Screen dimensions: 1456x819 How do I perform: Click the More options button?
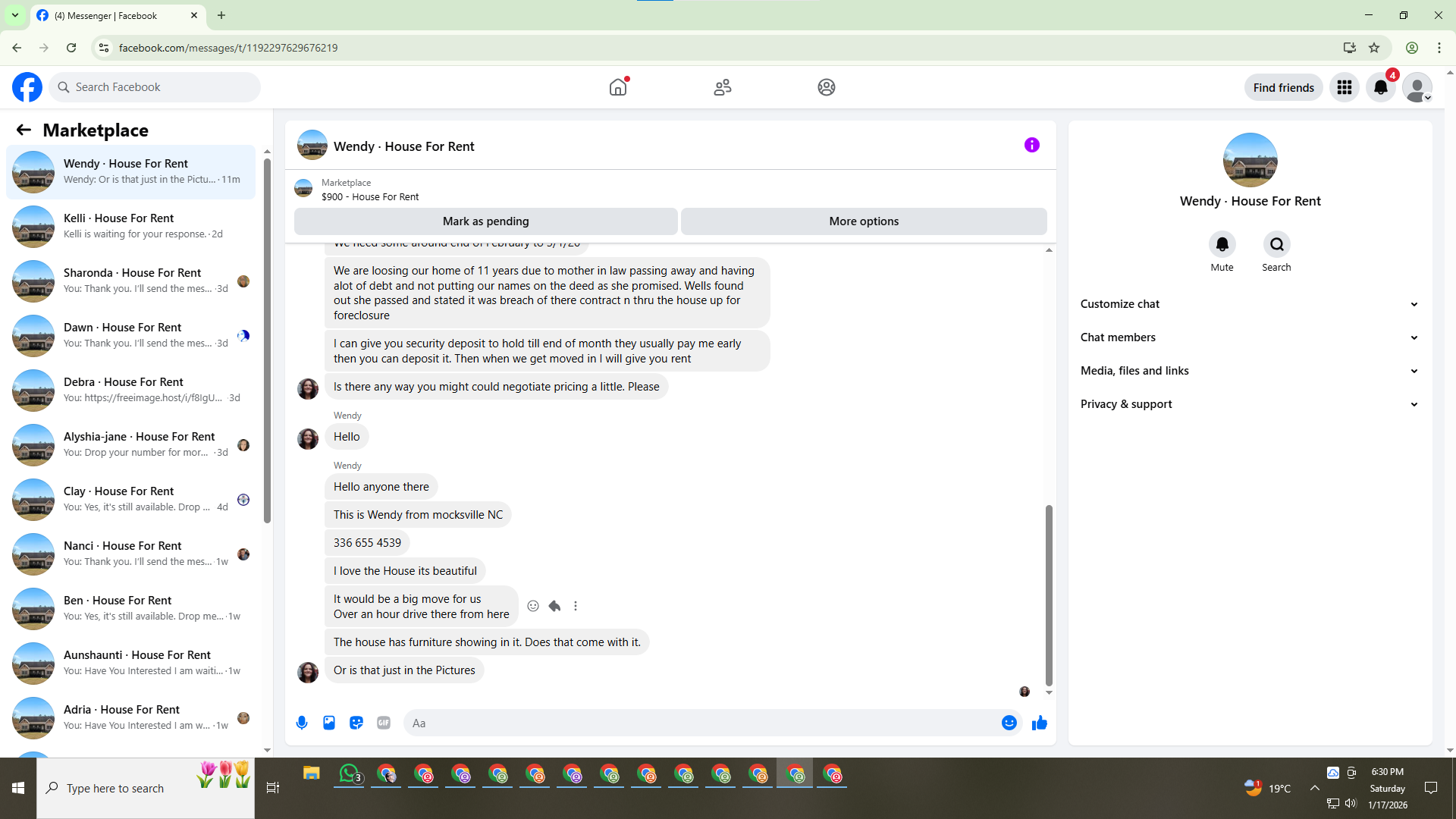click(x=864, y=221)
